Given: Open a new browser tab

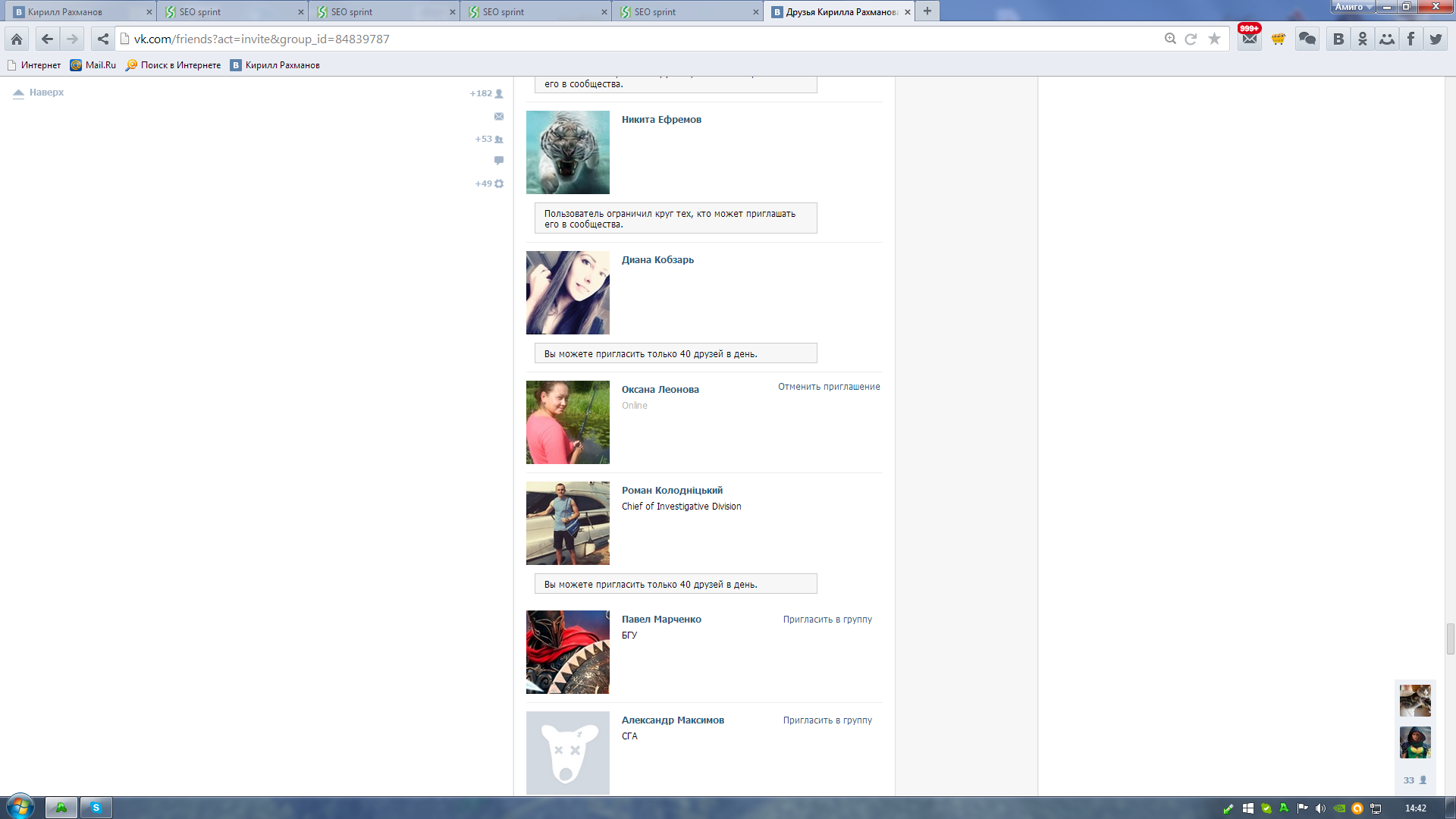Looking at the screenshot, I should click(x=927, y=11).
